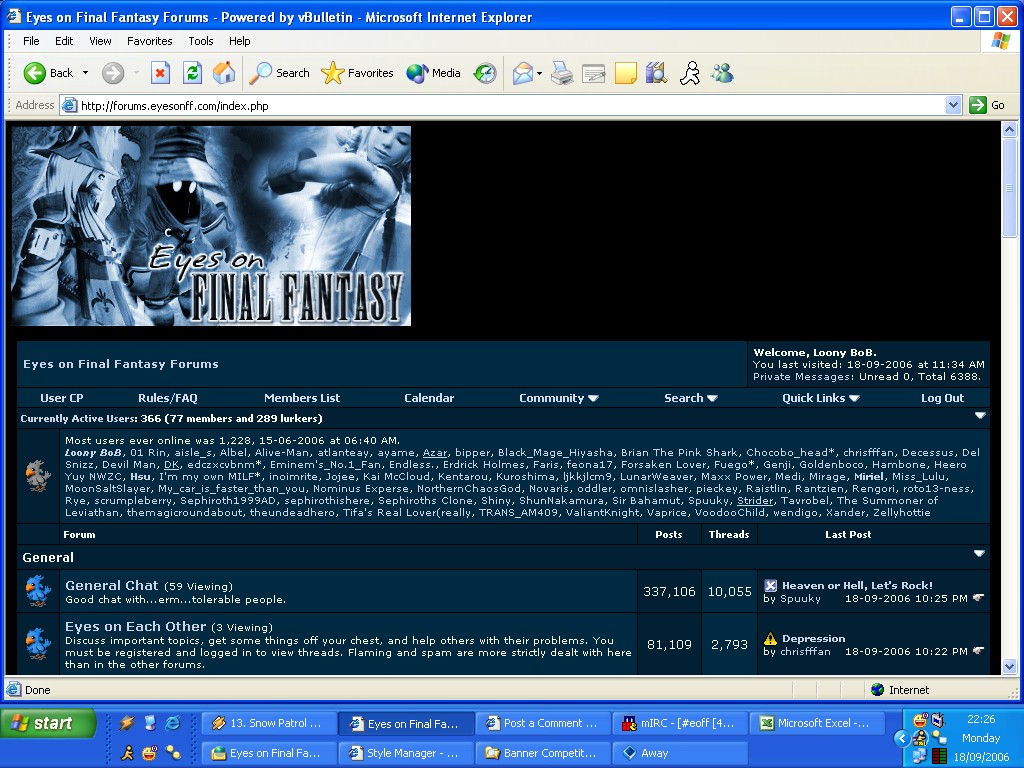Go to last post by Spuuky arrow
The width and height of the screenshot is (1024, 768).
point(978,598)
